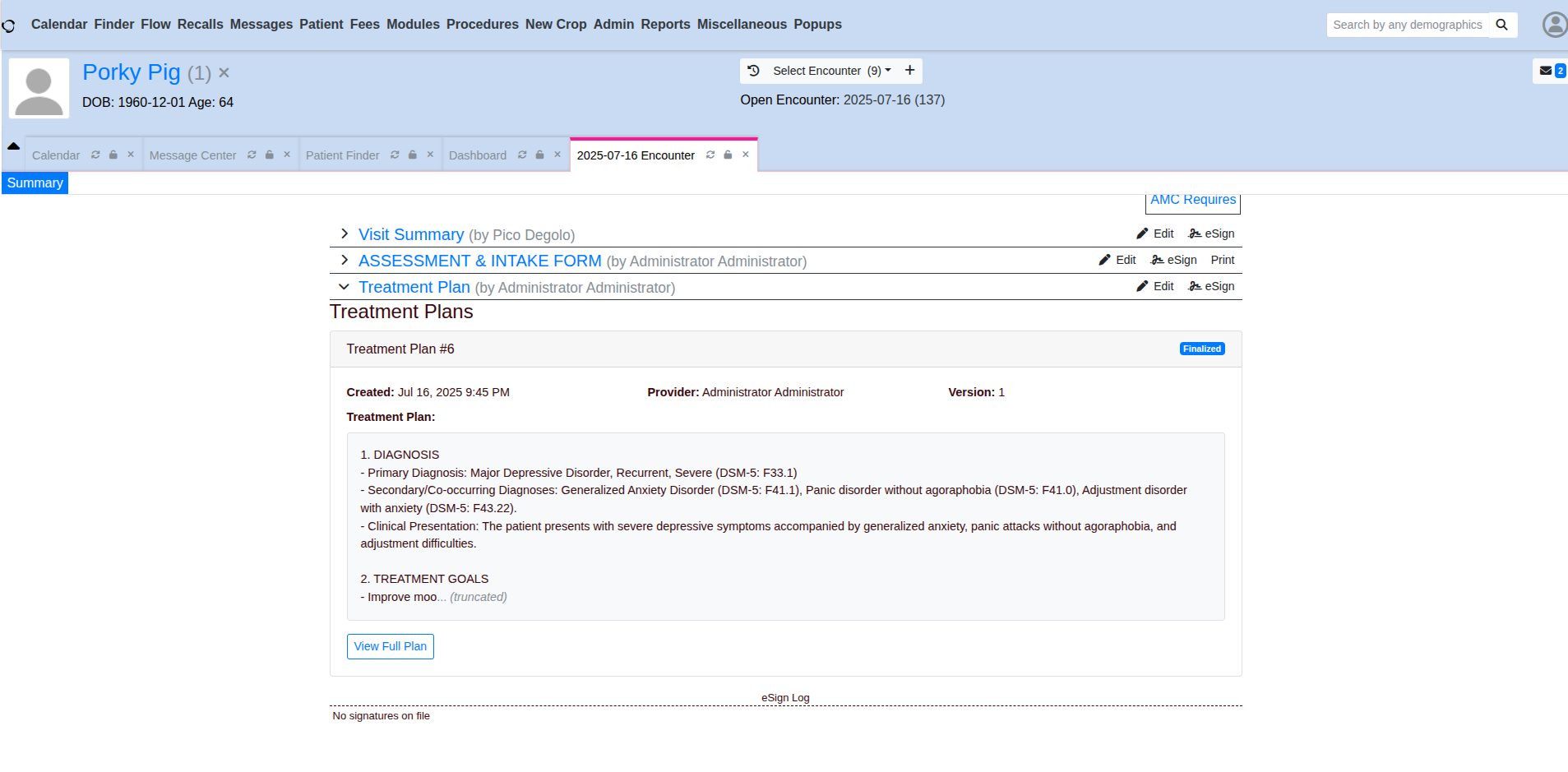The width and height of the screenshot is (1568, 772).
Task: Click the encounter history icon beside Select Encounter
Action: [x=754, y=71]
